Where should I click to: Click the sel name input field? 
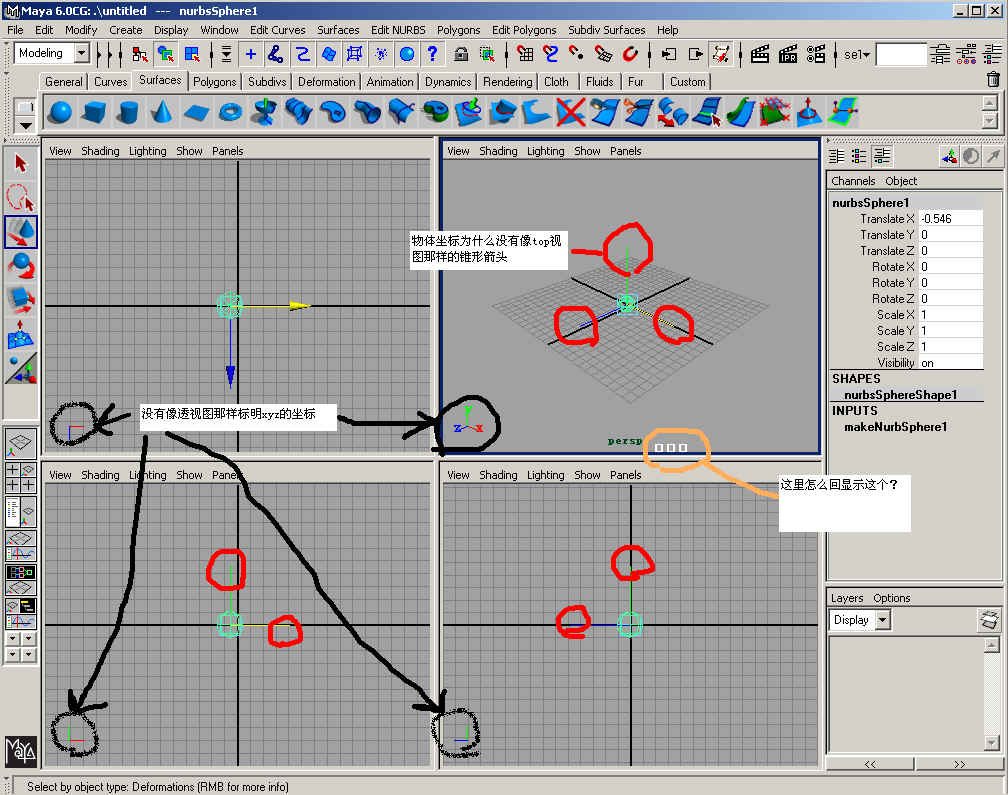click(901, 55)
